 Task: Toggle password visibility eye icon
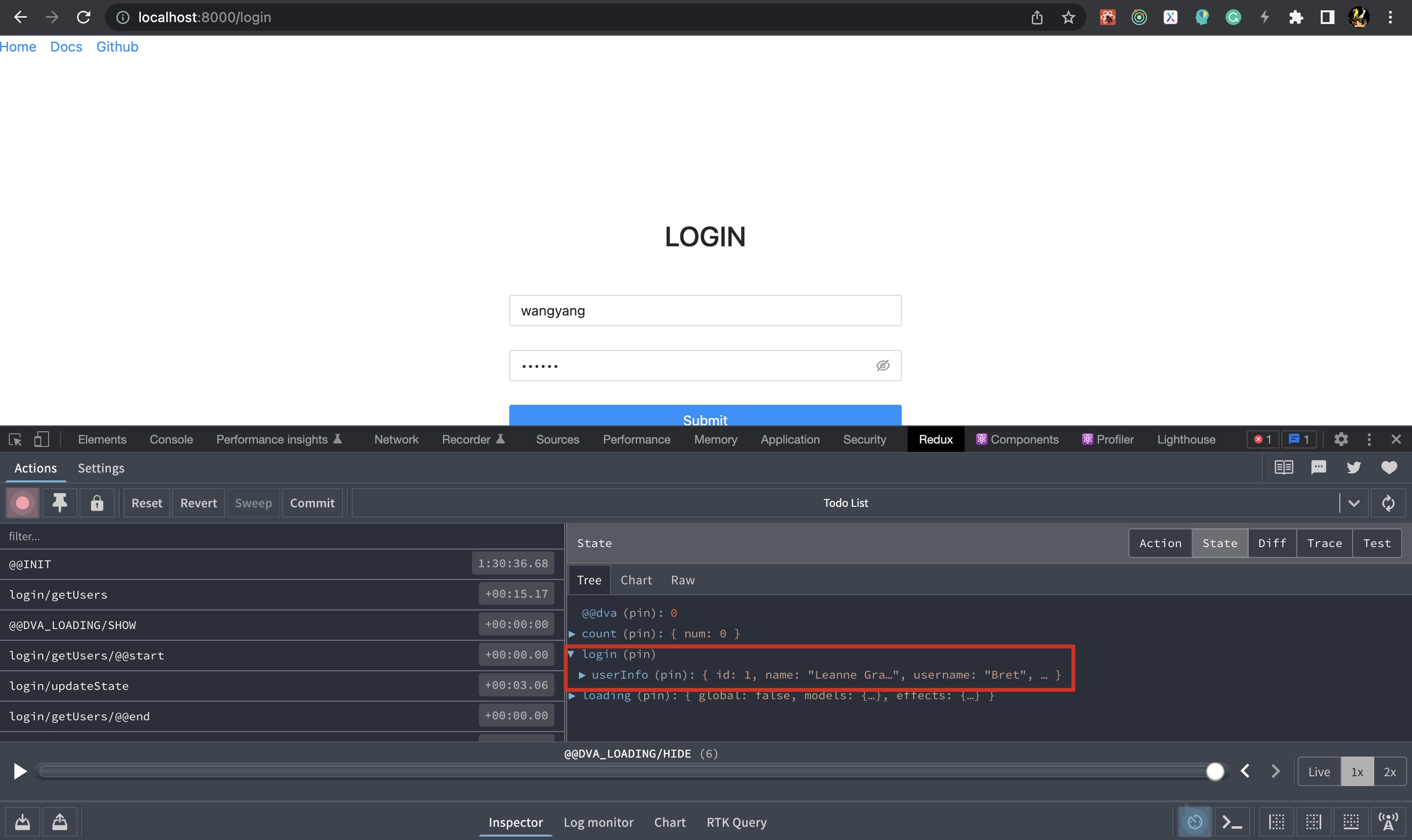[x=882, y=366]
